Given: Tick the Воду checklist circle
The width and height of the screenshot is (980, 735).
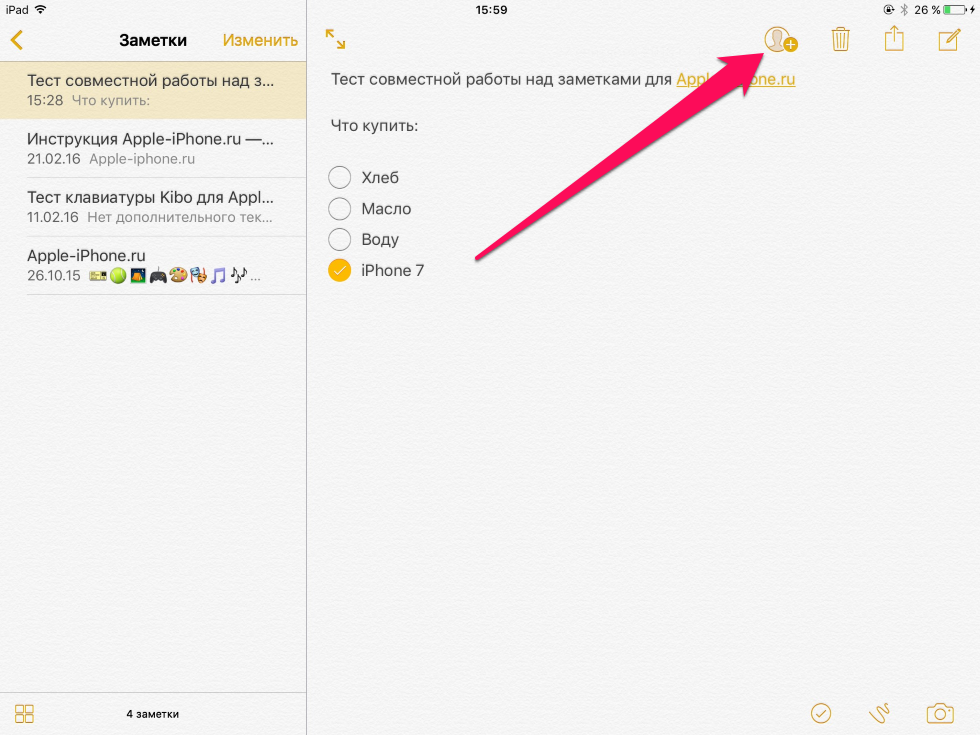Looking at the screenshot, I should tap(340, 240).
